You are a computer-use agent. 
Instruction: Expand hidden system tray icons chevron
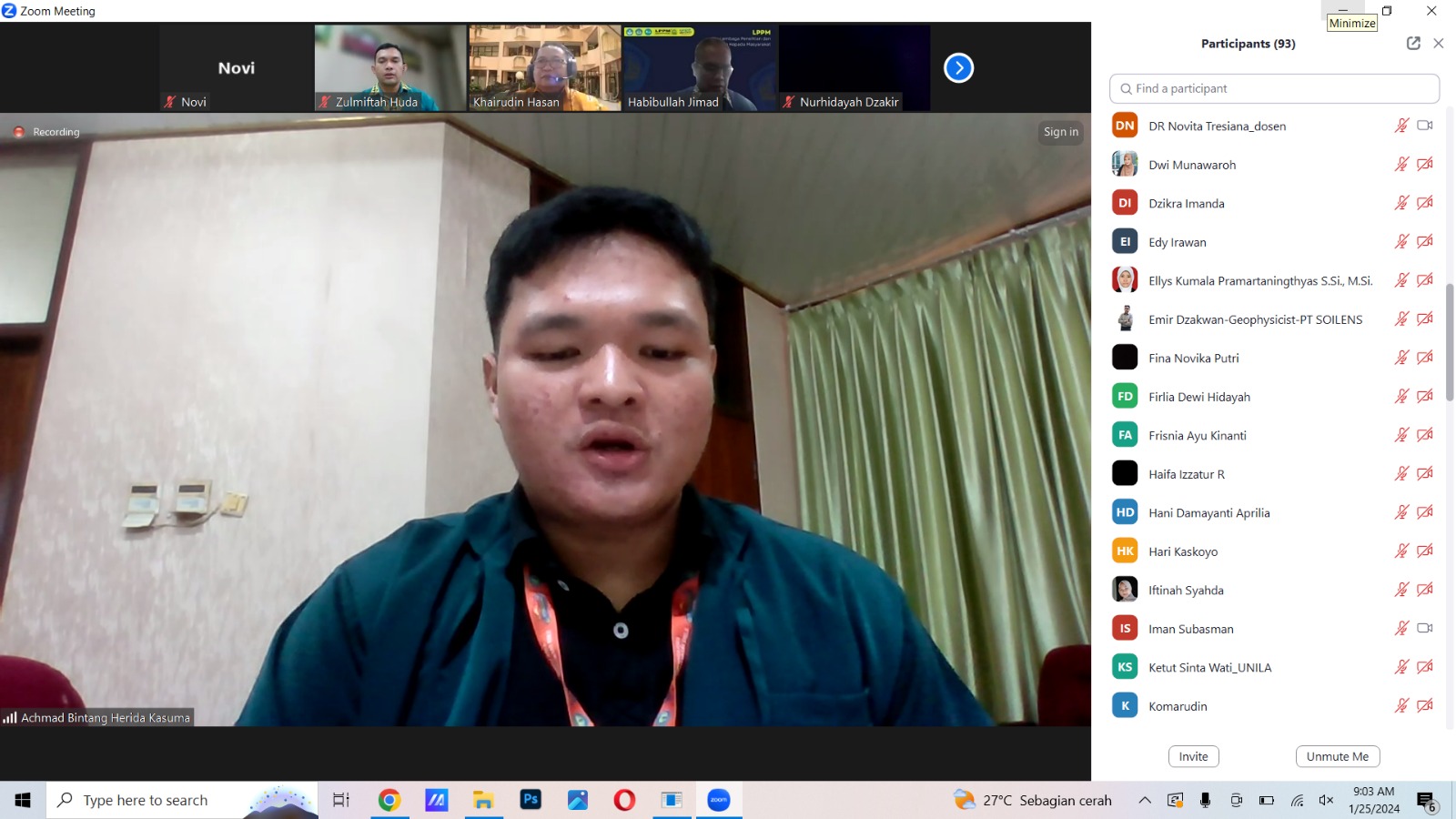point(1145,801)
